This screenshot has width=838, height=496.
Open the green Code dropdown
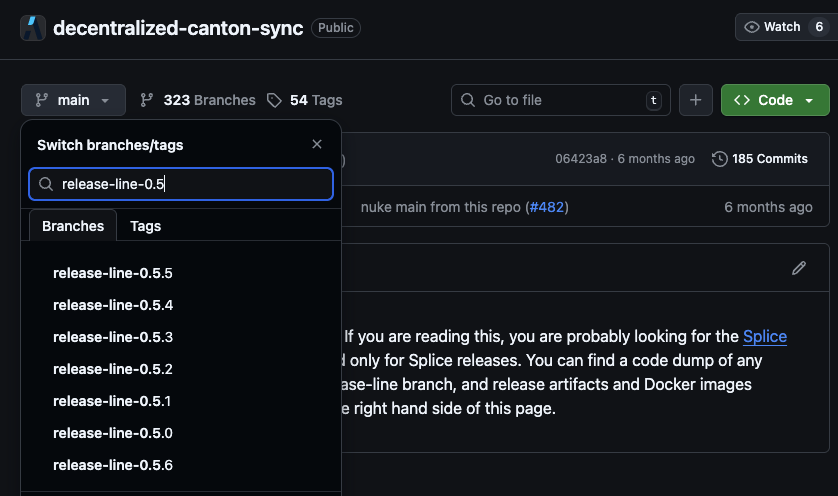click(x=775, y=100)
